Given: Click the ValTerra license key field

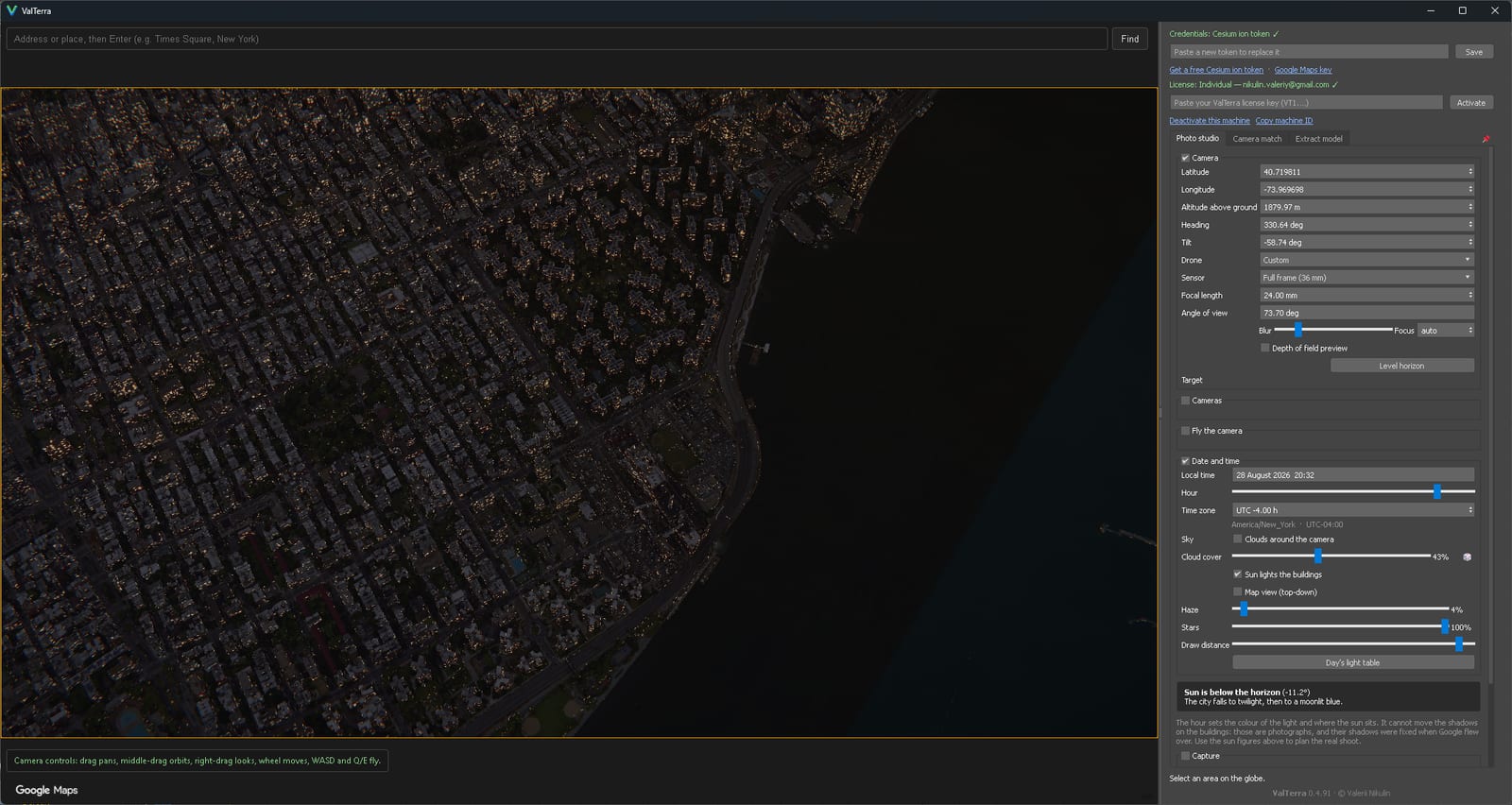Looking at the screenshot, I should click(1306, 103).
